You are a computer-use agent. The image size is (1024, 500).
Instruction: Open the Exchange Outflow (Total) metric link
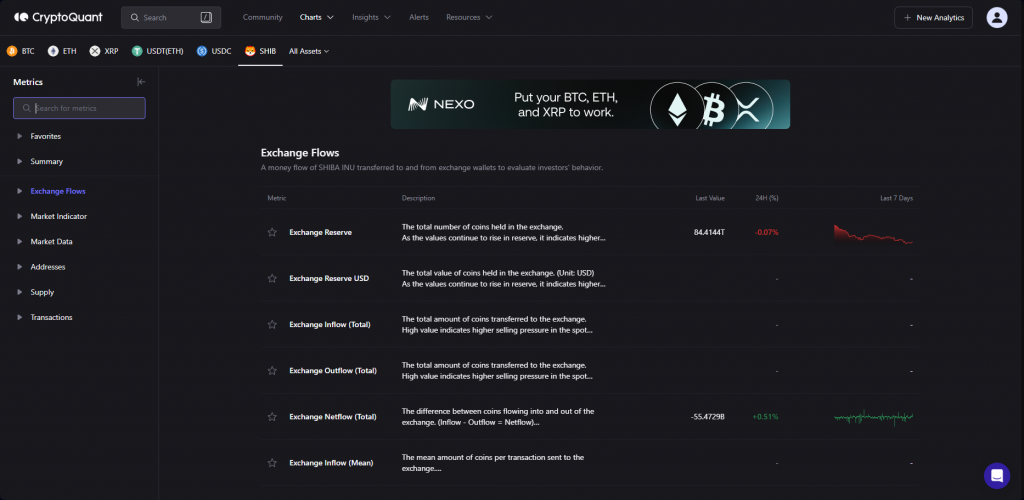[332, 370]
